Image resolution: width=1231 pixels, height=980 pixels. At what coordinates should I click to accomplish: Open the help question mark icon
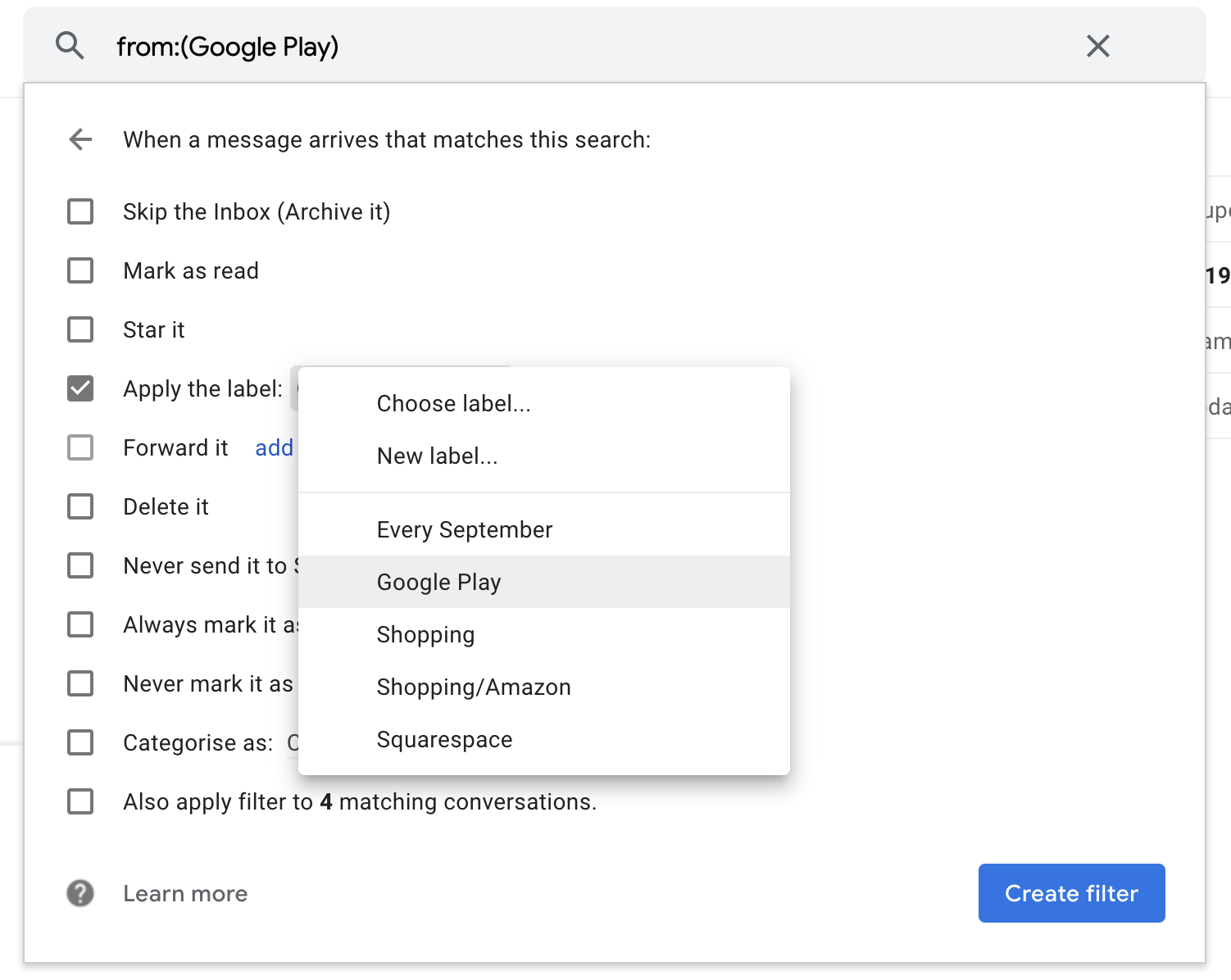[80, 893]
